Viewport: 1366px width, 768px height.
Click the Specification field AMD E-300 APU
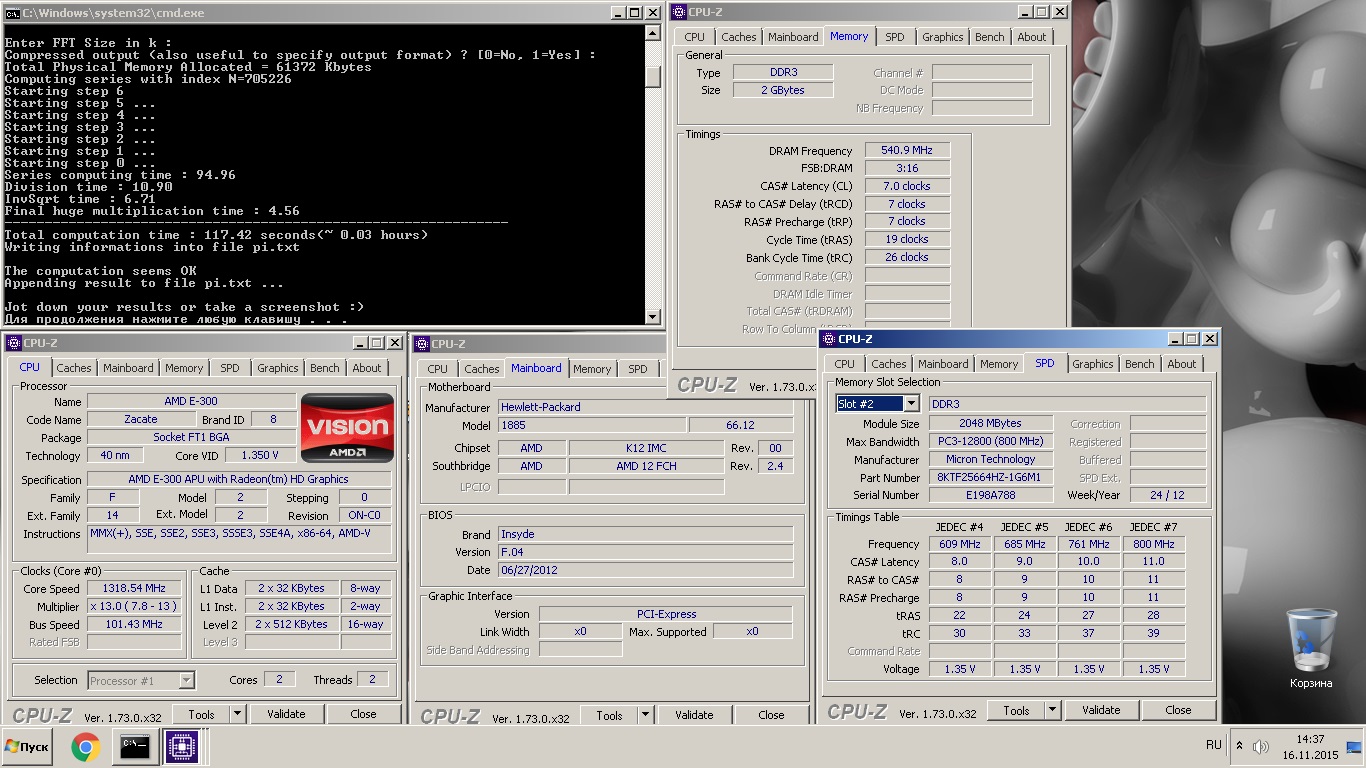[238, 479]
